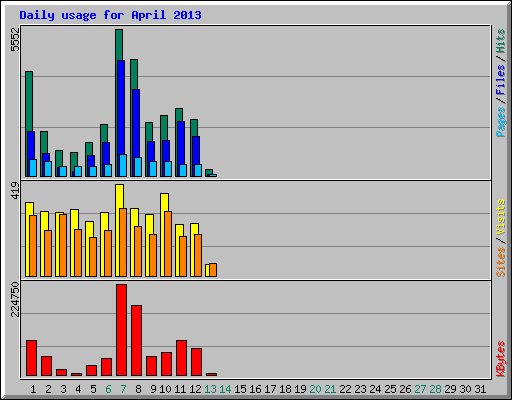Click day label 10 on the x-axis

[165, 389]
